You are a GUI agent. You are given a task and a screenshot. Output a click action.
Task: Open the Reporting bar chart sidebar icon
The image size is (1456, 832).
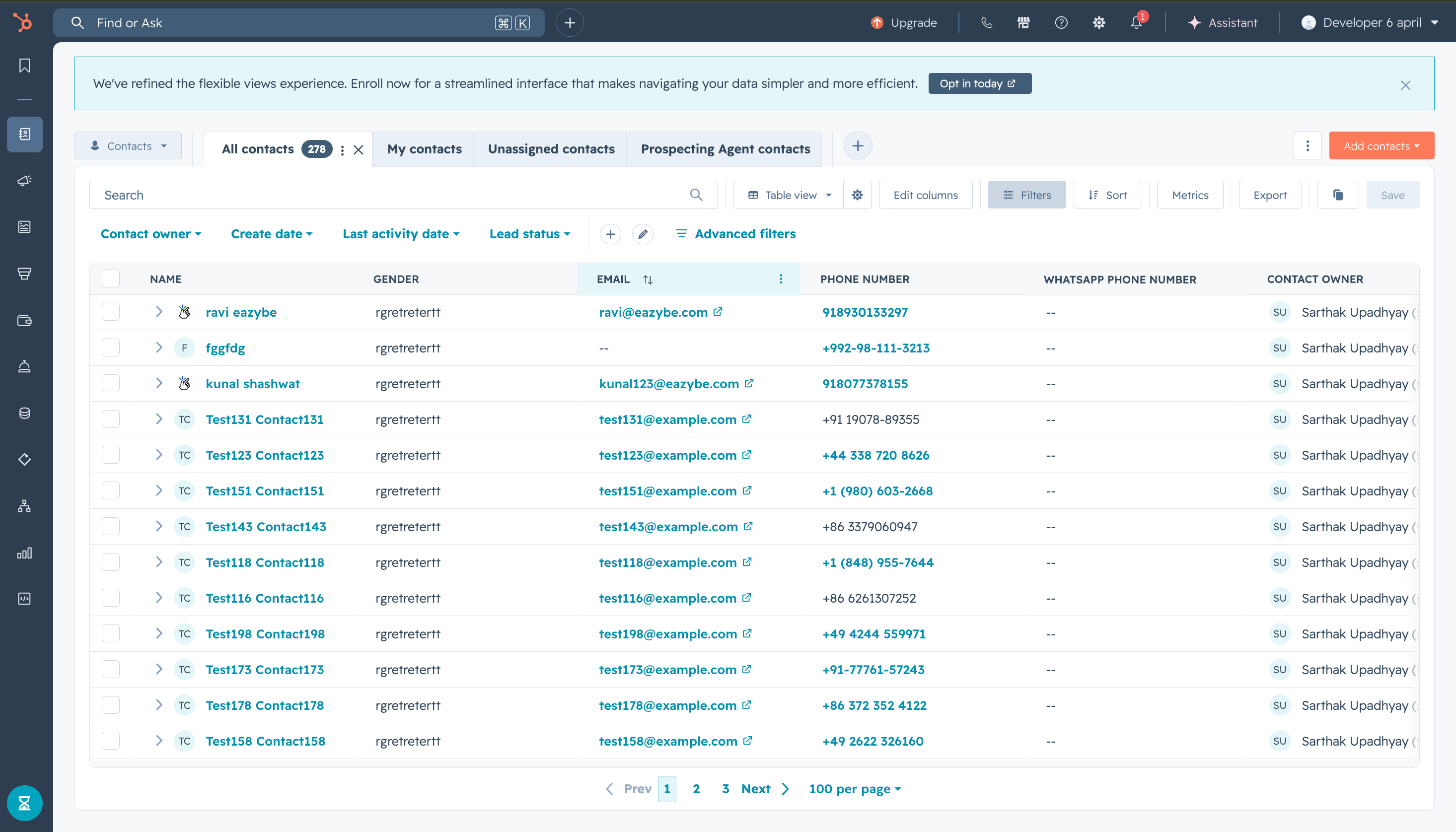click(x=24, y=553)
